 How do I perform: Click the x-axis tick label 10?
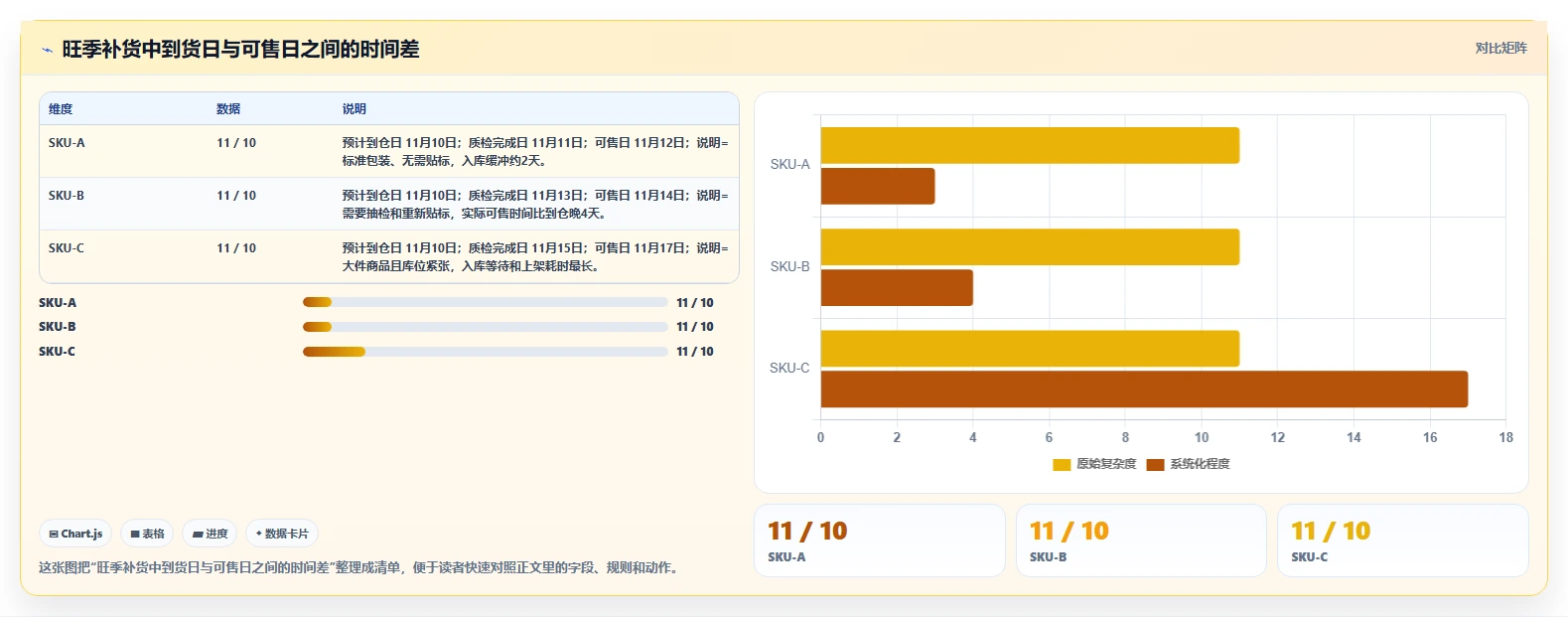1202,437
